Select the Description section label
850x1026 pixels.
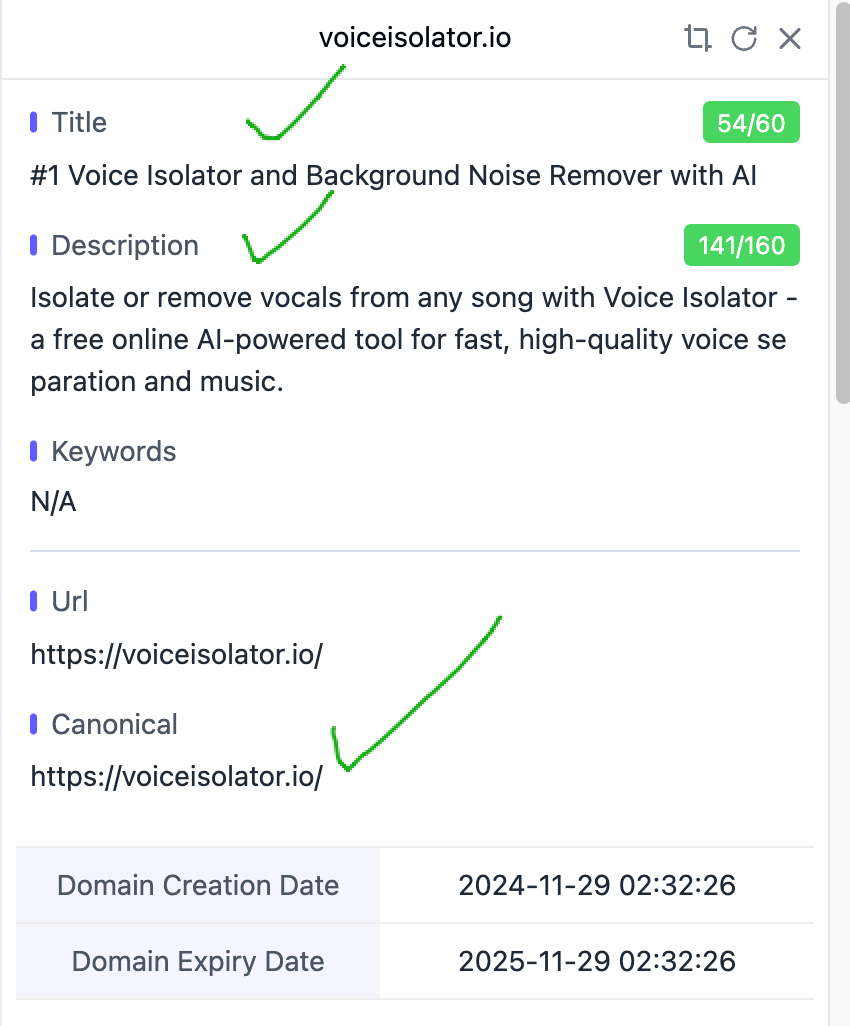click(x=125, y=246)
